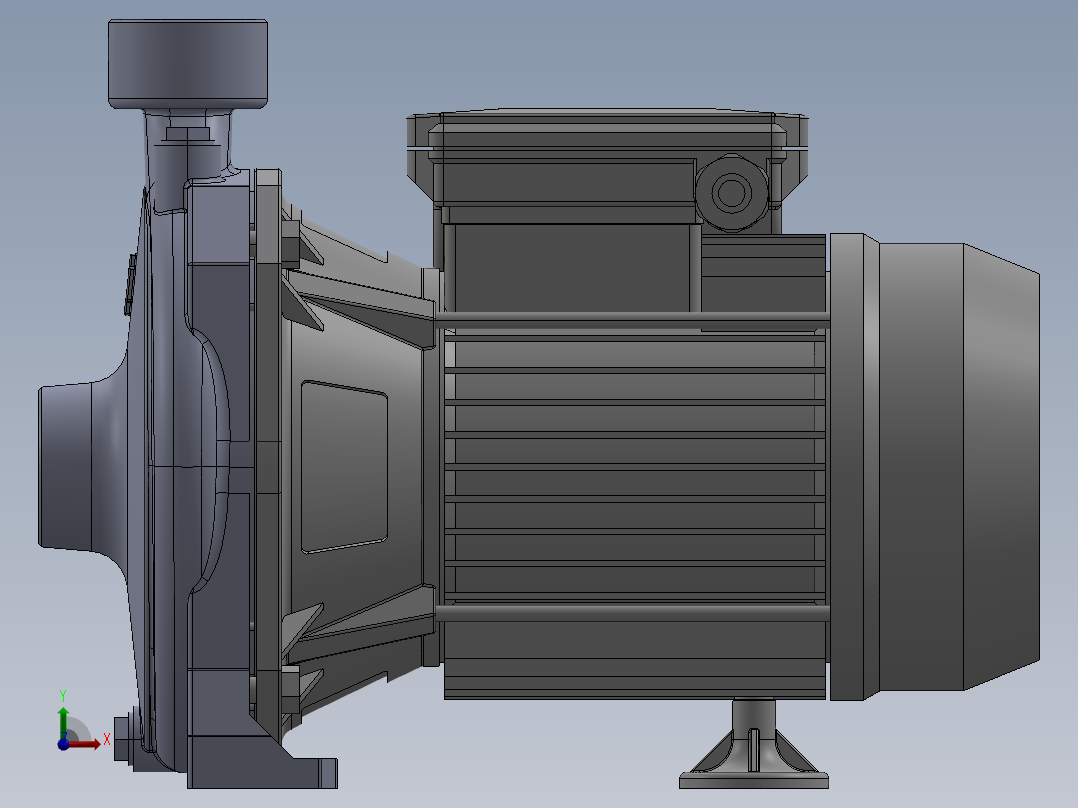Click the blue Z axis origin ball
The image size is (1078, 808).
(63, 744)
